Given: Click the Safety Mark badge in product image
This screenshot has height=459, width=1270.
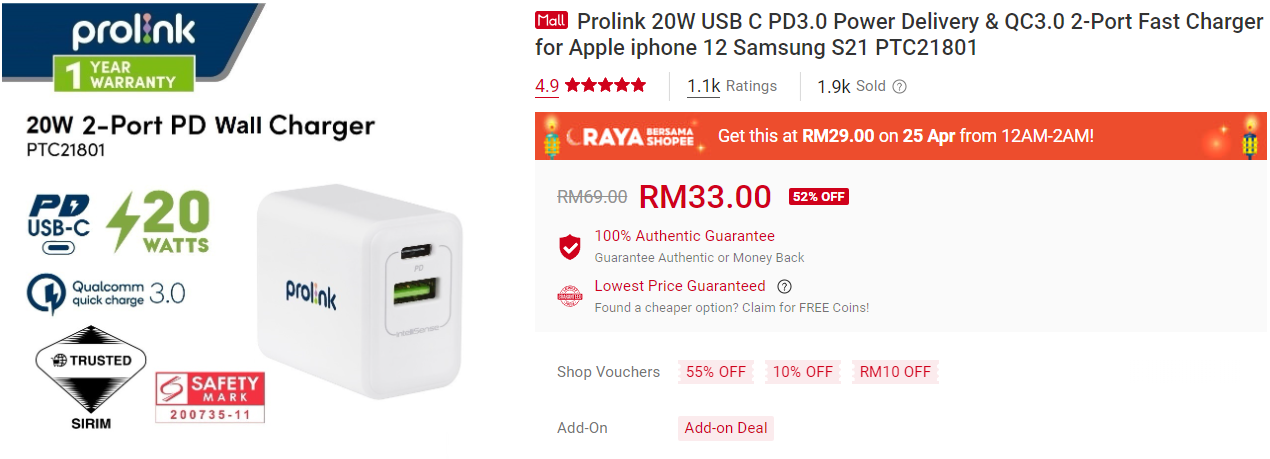Looking at the screenshot, I should pos(210,397).
